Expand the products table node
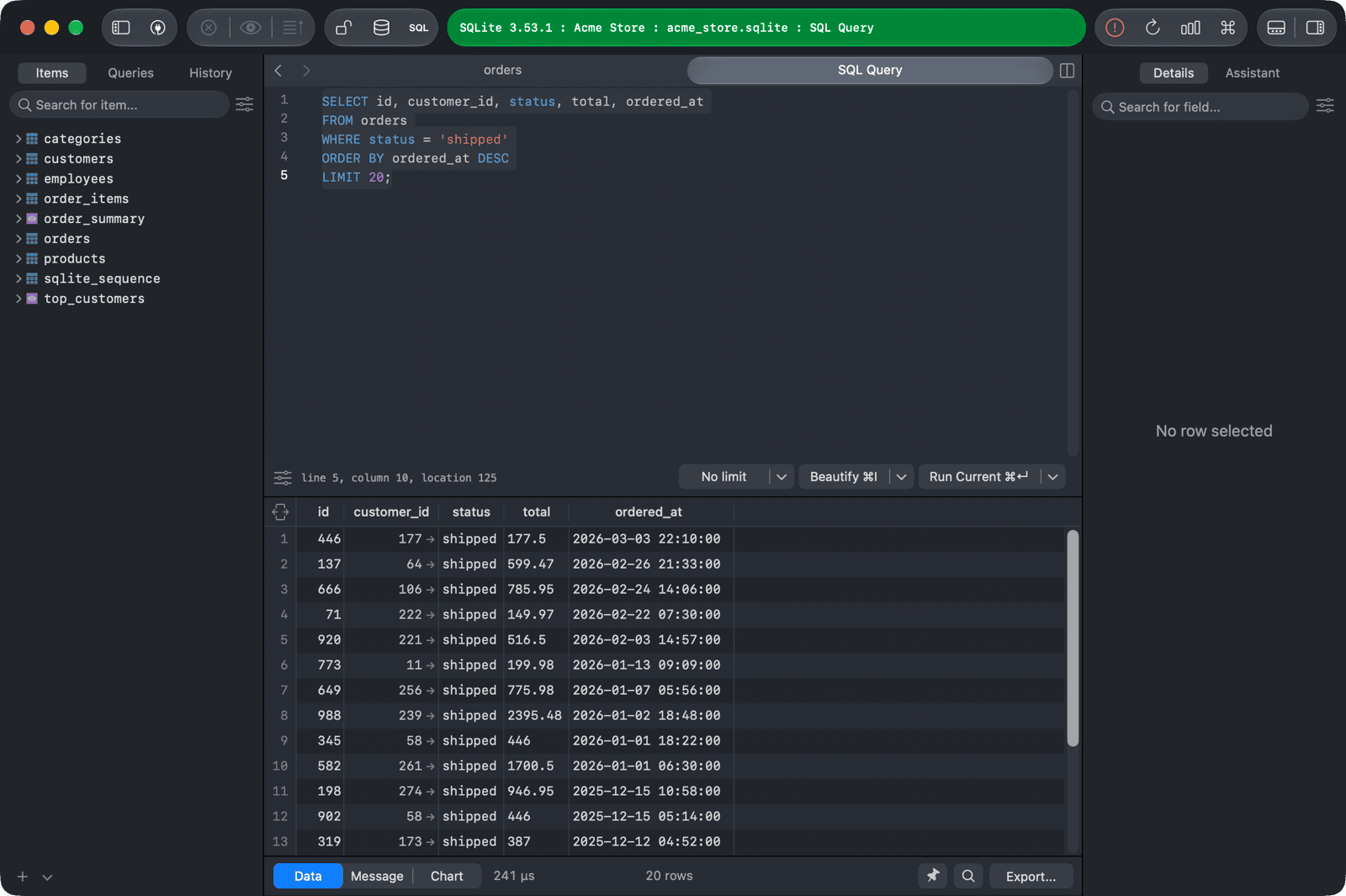This screenshot has width=1346, height=896. click(x=19, y=258)
